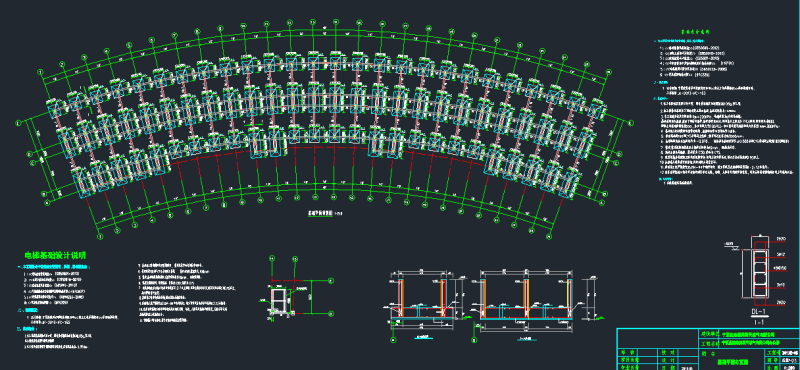Click the 2Φ20 top rebar annotation

[x=781, y=238]
